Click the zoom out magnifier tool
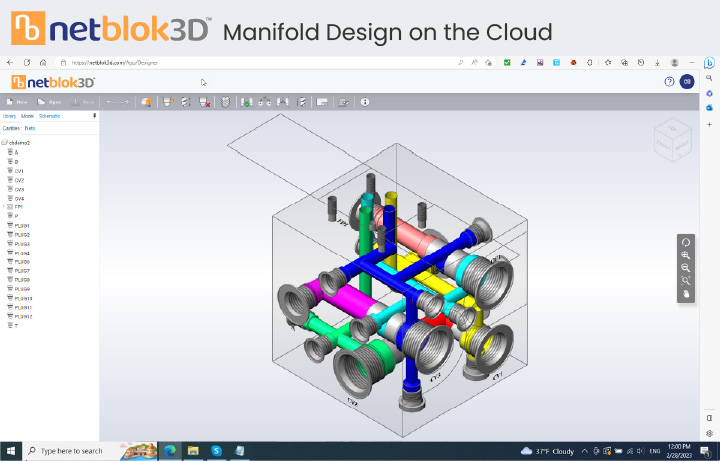The height and width of the screenshot is (462, 720). 686,268
